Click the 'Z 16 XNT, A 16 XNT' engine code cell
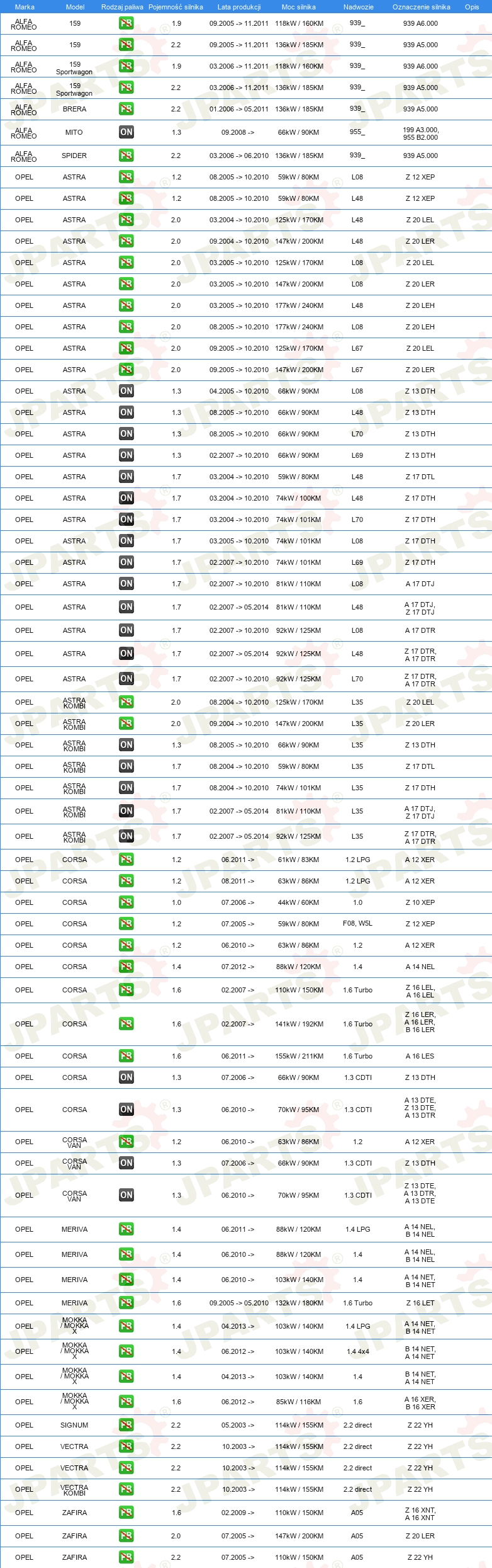 [420, 1514]
